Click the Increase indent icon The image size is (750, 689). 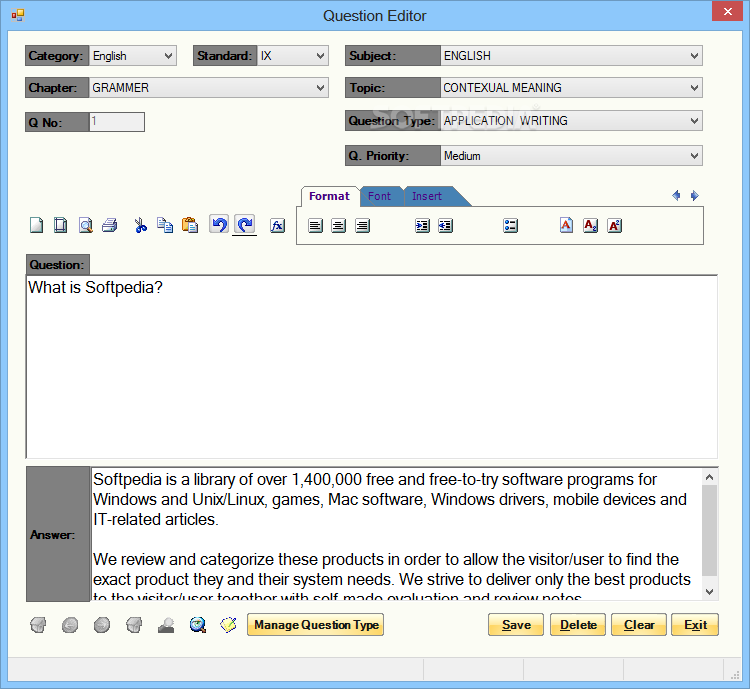(422, 225)
